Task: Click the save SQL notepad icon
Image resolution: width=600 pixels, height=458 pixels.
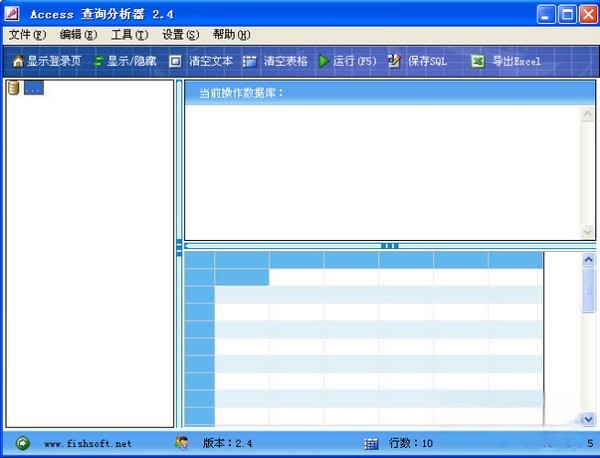Action: click(x=394, y=61)
